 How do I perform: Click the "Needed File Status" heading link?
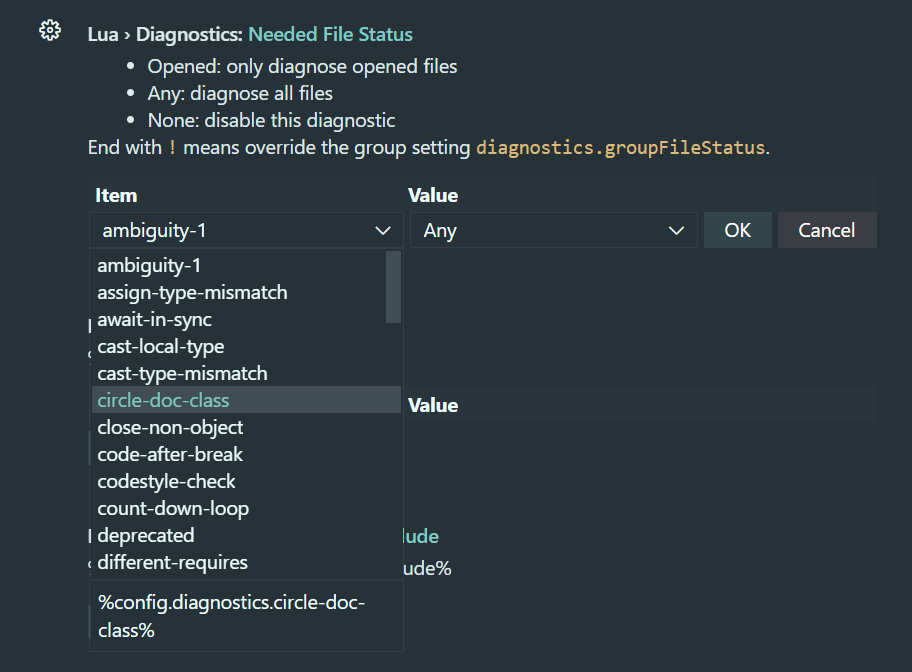(x=330, y=33)
